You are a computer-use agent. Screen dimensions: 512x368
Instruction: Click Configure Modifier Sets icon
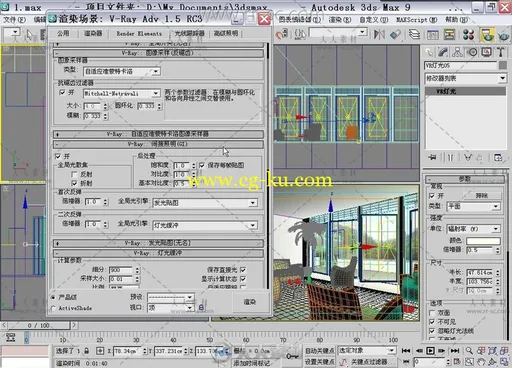pyautogui.click(x=498, y=157)
